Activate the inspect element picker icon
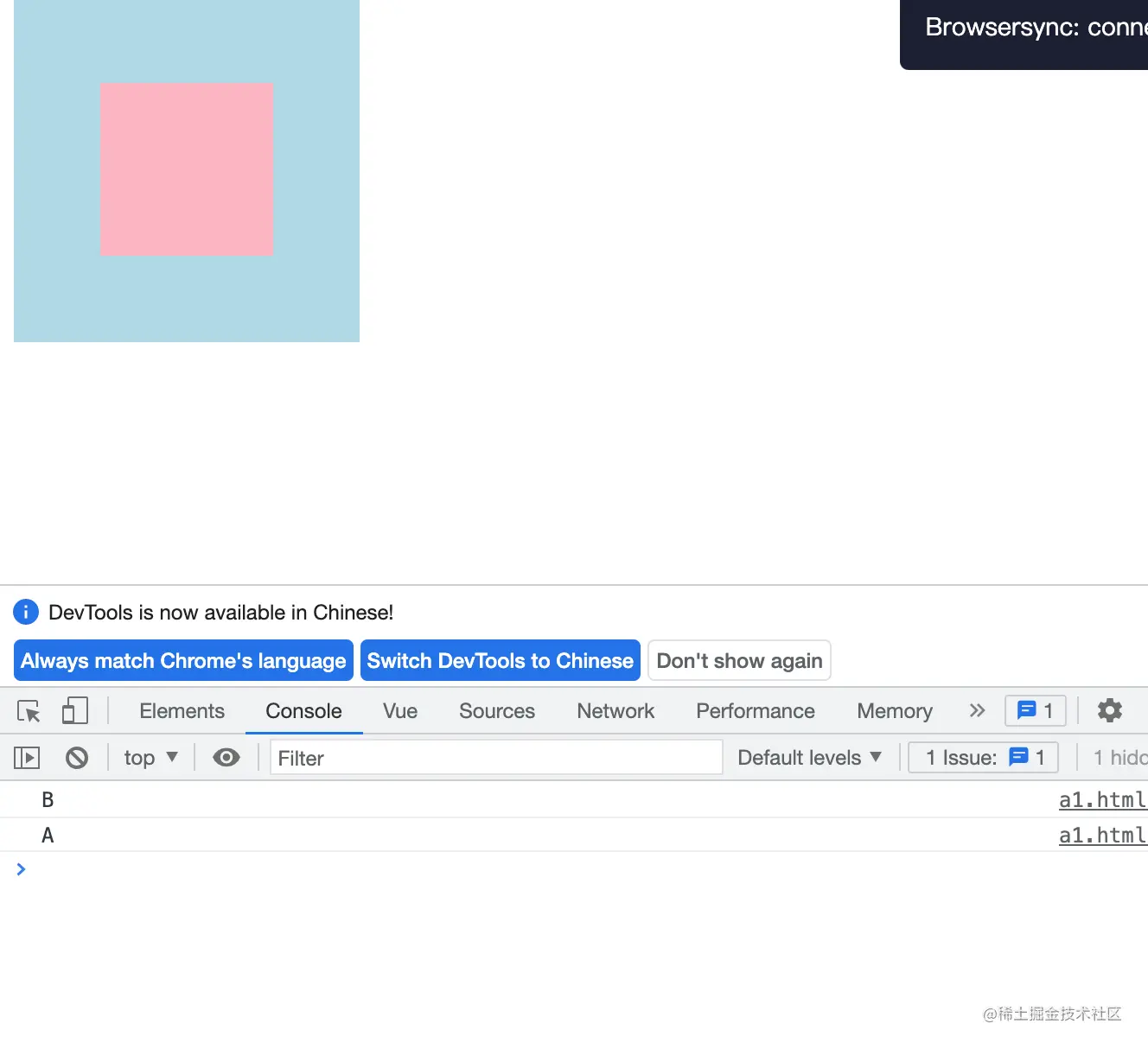1148x1049 pixels. click(29, 711)
